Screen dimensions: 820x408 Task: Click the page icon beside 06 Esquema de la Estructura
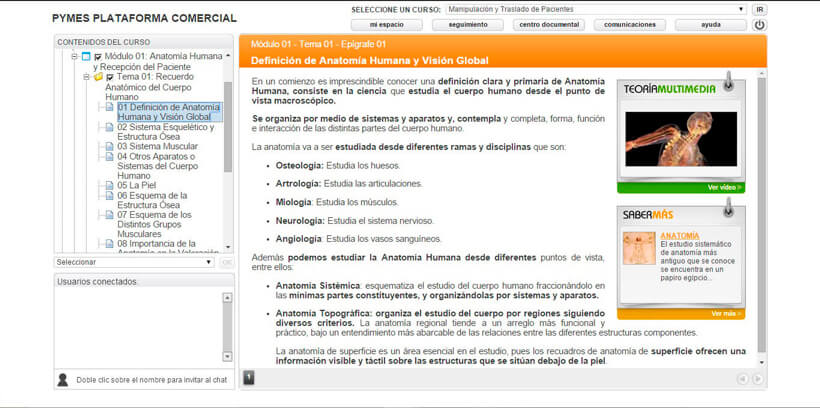(x=109, y=195)
